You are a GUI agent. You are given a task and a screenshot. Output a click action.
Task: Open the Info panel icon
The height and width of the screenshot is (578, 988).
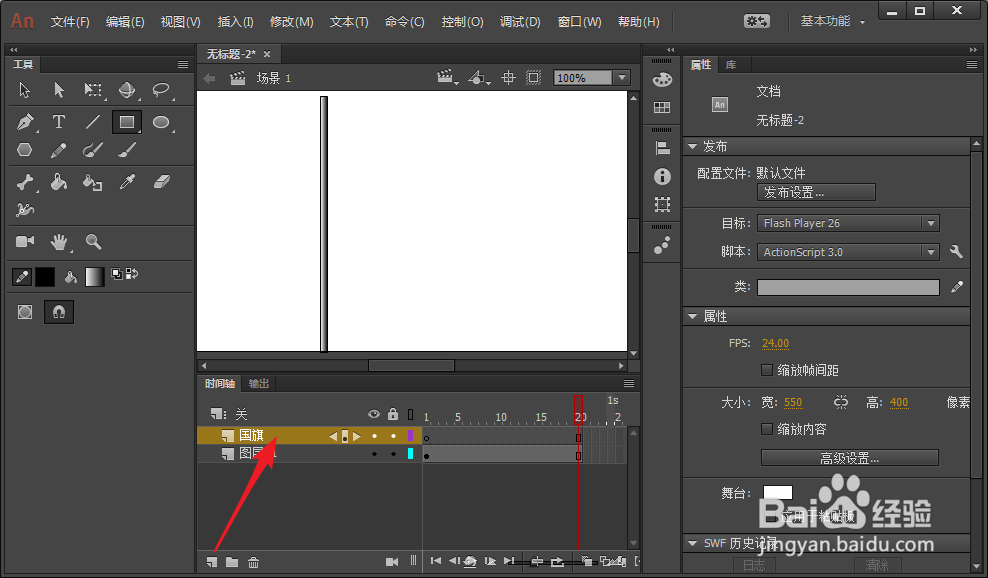[662, 176]
